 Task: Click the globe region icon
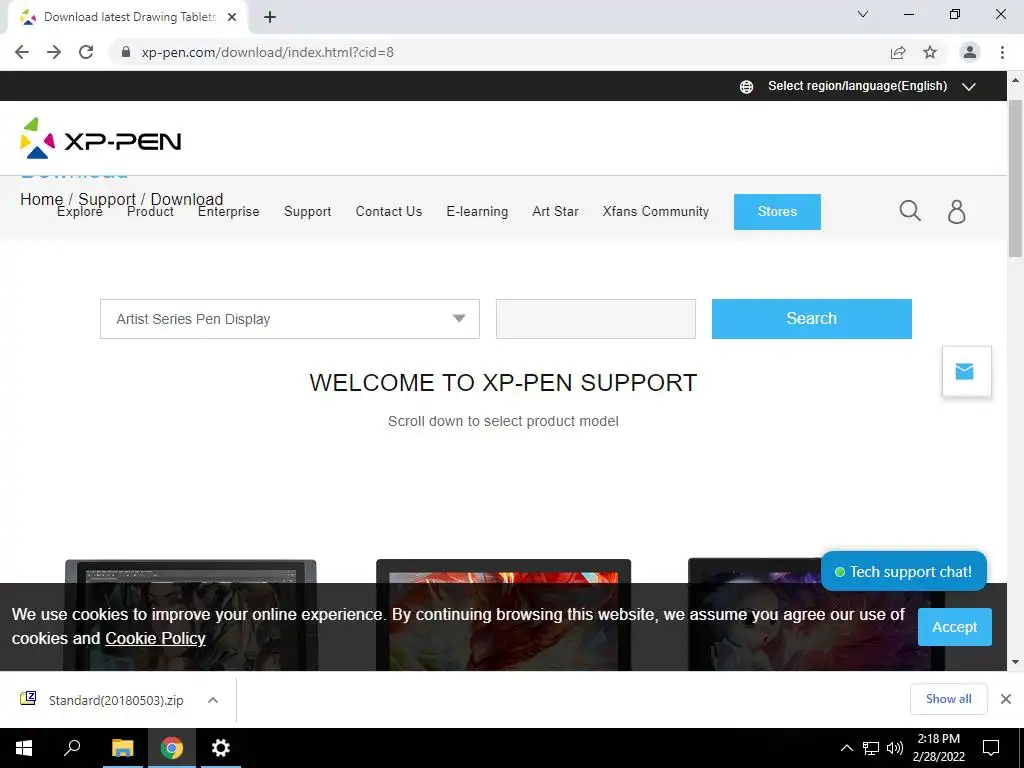point(746,86)
